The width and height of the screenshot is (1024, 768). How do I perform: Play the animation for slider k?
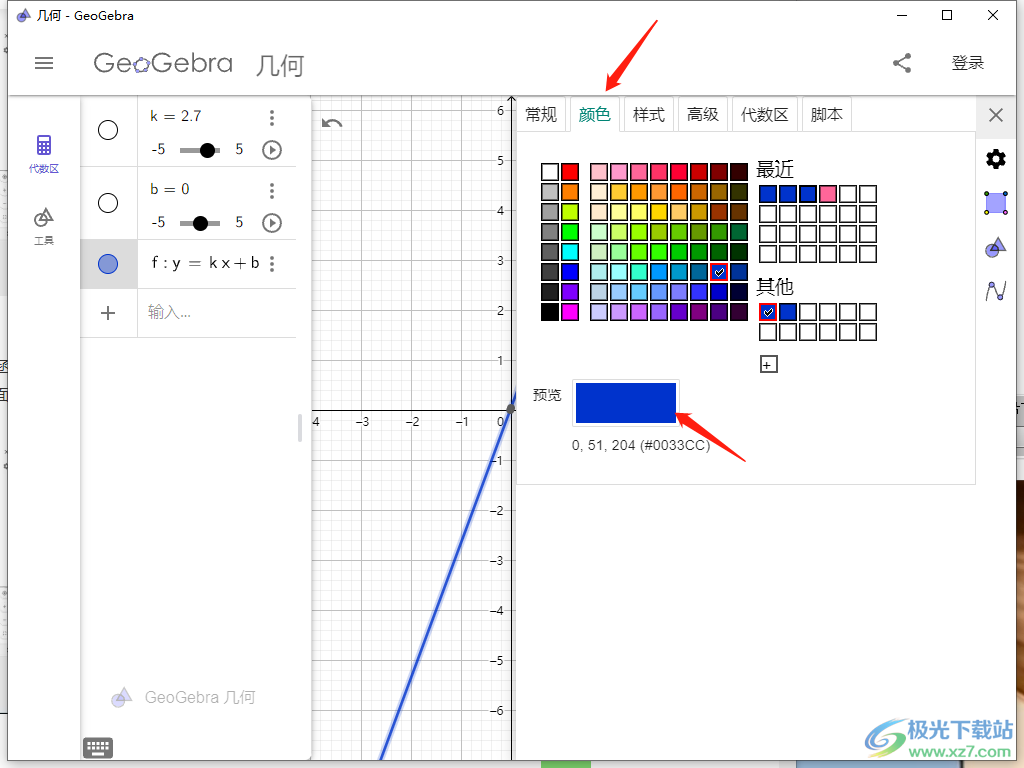pyautogui.click(x=272, y=150)
